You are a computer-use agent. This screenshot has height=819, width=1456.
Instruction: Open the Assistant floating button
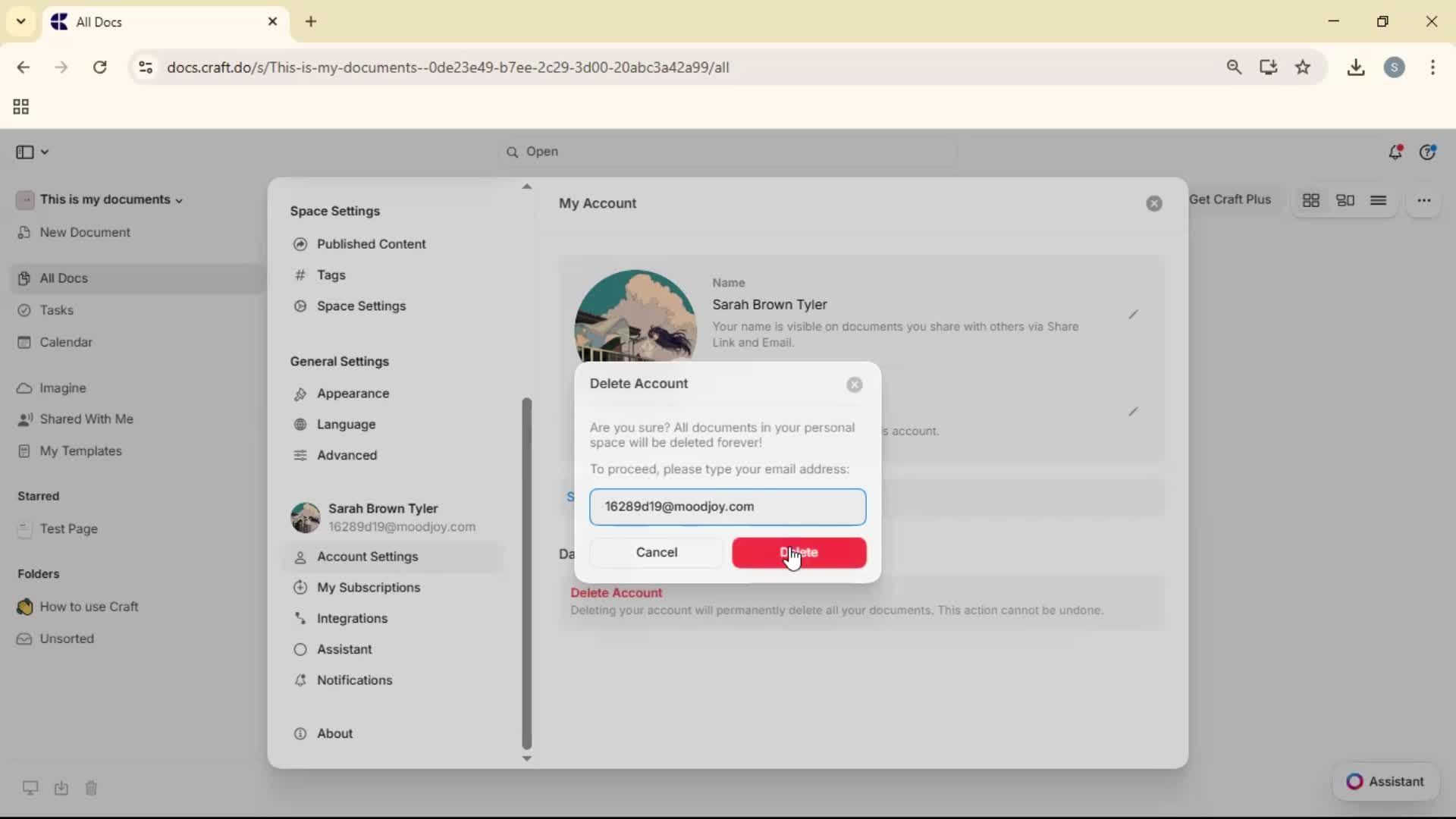[1385, 782]
